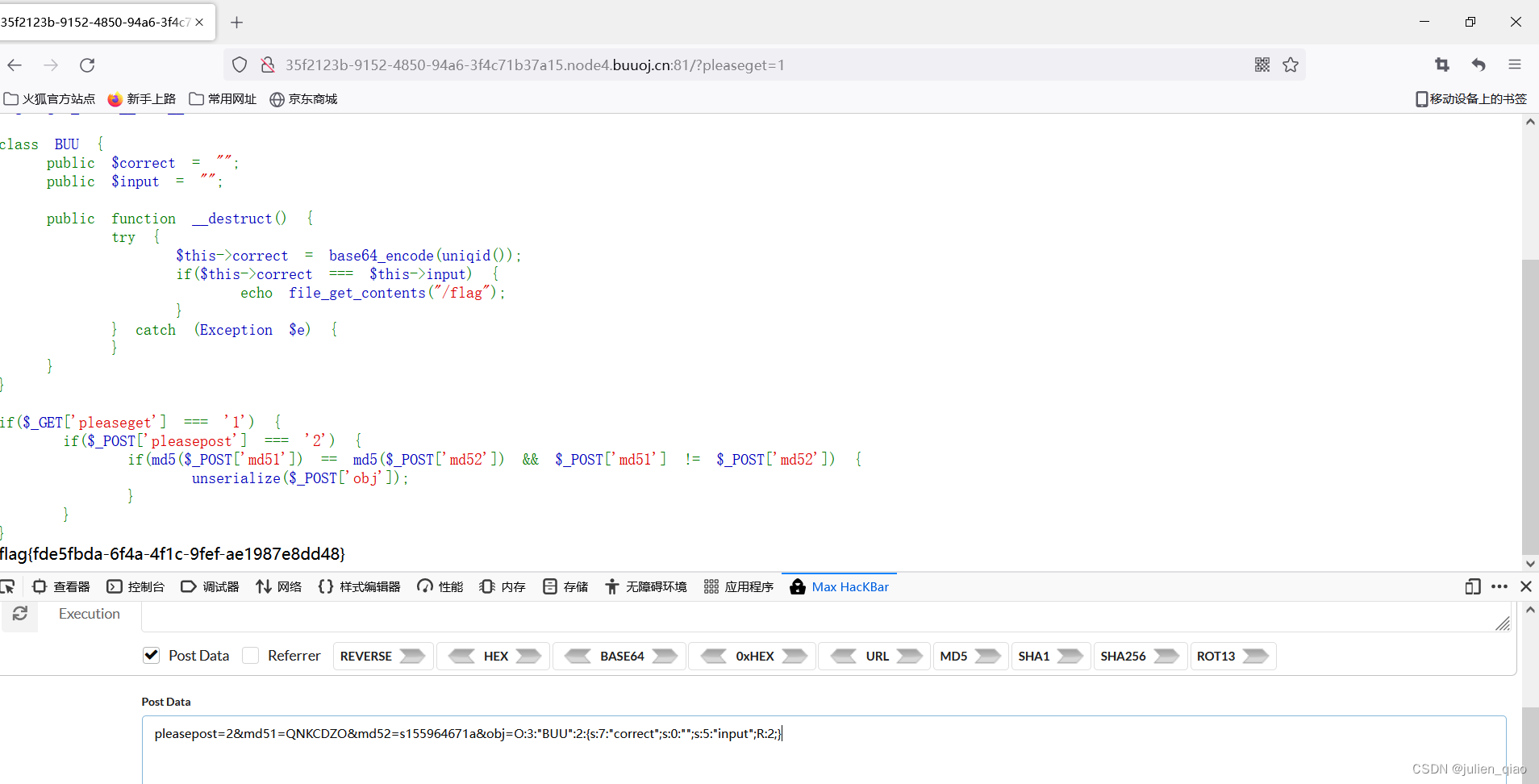Open the insecure connection lock icon

[268, 65]
